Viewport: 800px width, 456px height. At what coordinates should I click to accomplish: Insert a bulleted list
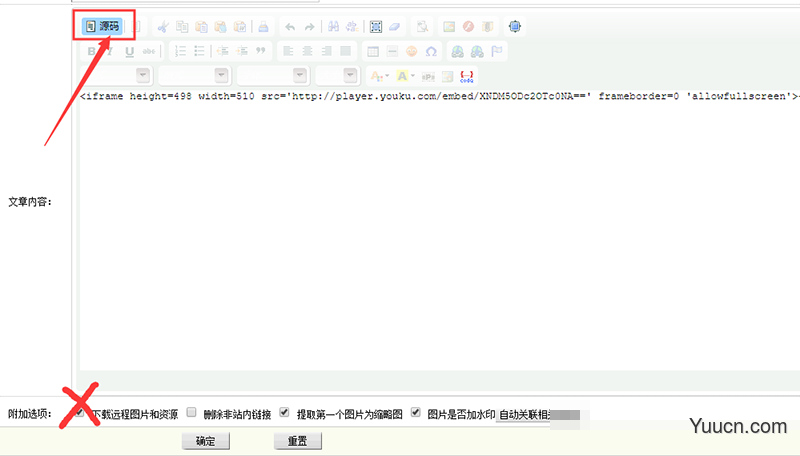tap(199, 51)
